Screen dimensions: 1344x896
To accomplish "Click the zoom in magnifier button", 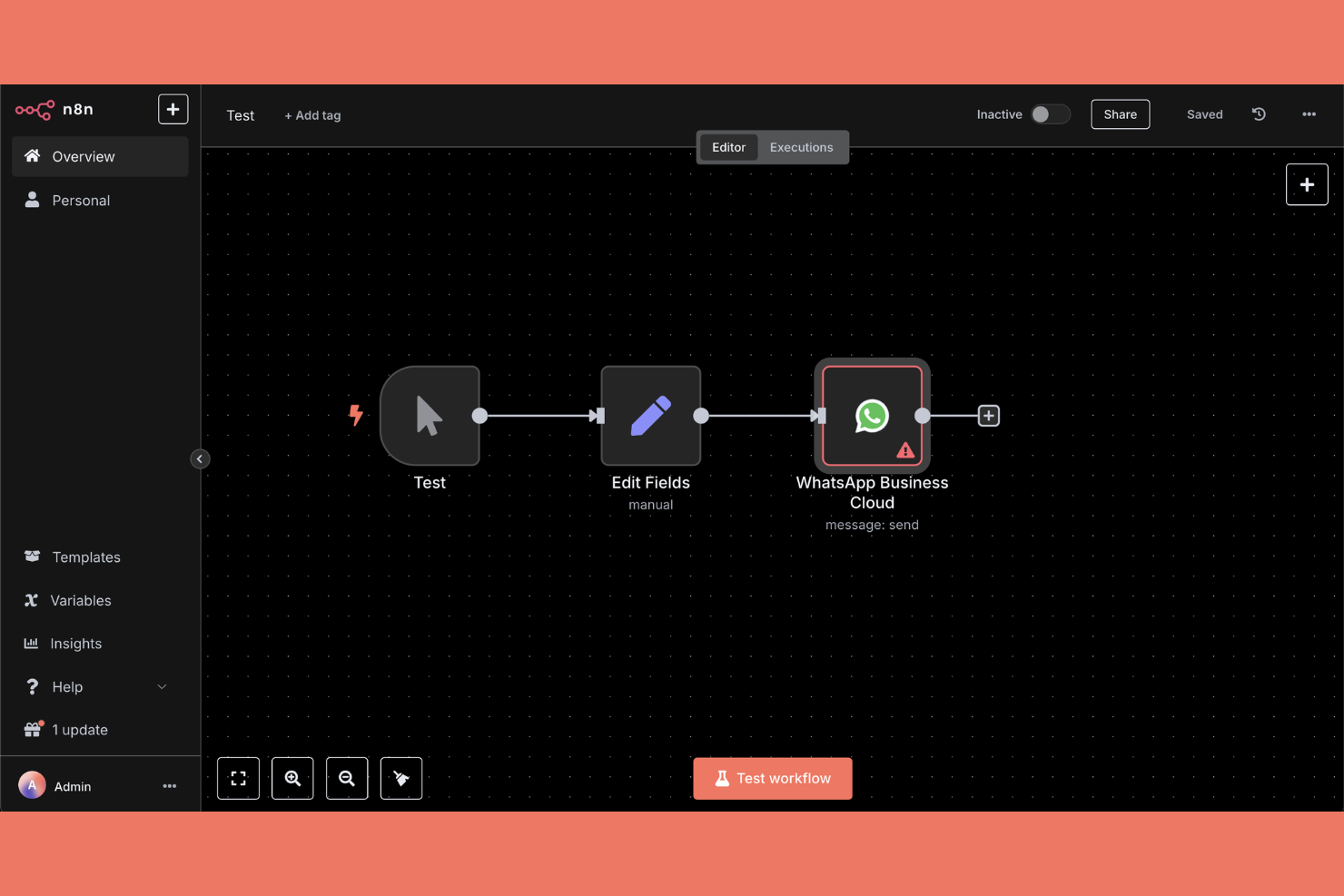I will pos(292,778).
